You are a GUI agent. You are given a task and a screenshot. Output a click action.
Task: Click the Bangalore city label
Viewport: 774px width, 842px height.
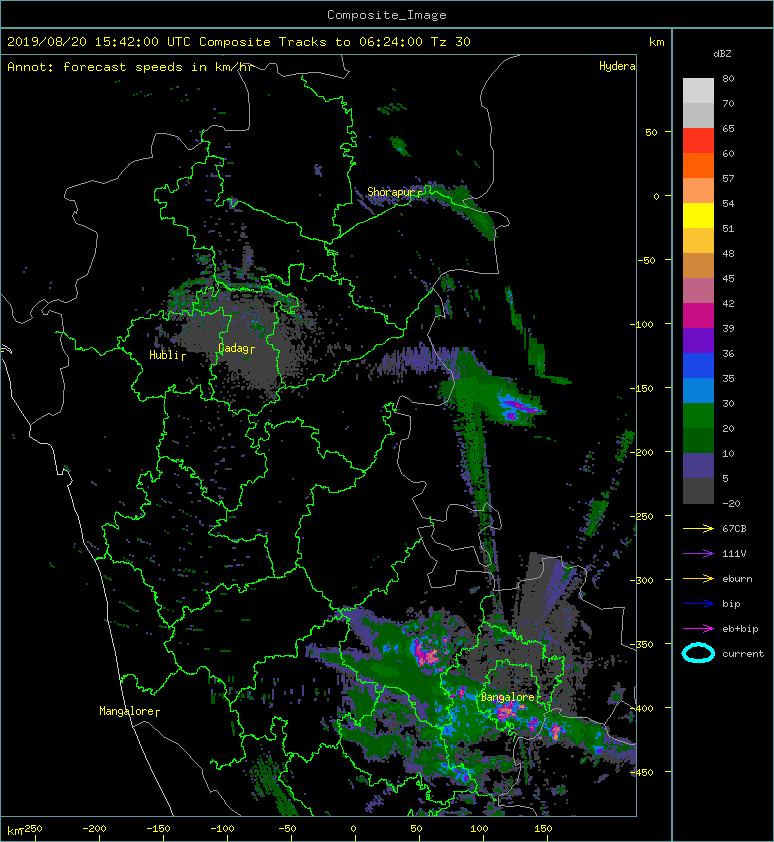click(508, 697)
